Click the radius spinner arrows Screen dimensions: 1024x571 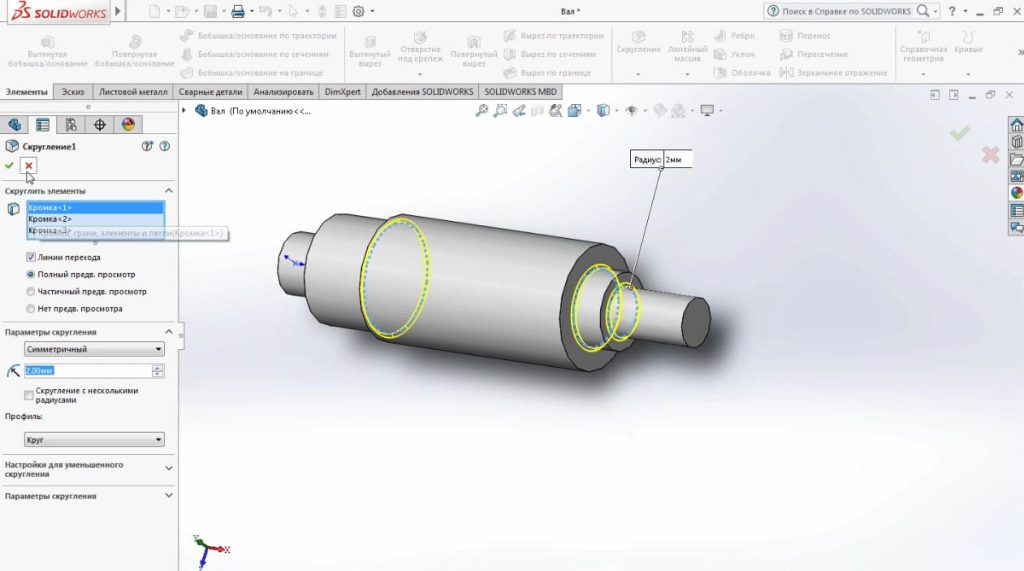pyautogui.click(x=157, y=370)
